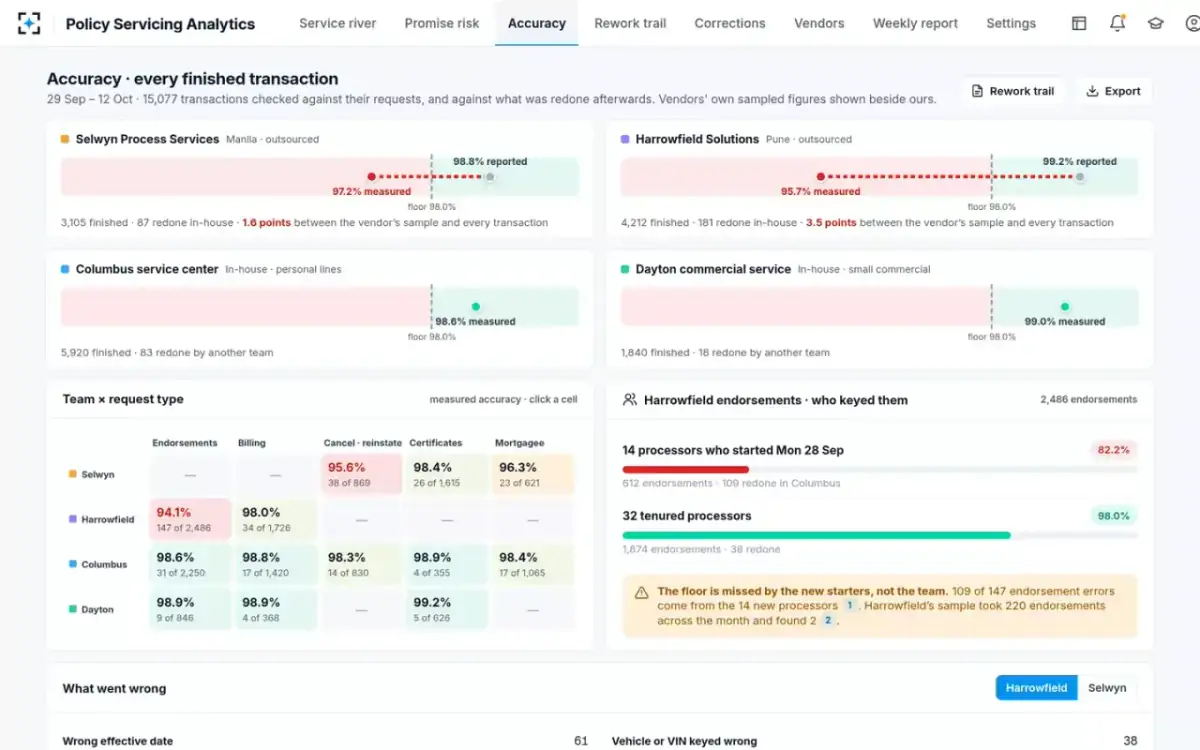Viewport: 1200px width, 750px height.
Task: Click red measured dot on Selwyn chart
Action: (x=371, y=176)
